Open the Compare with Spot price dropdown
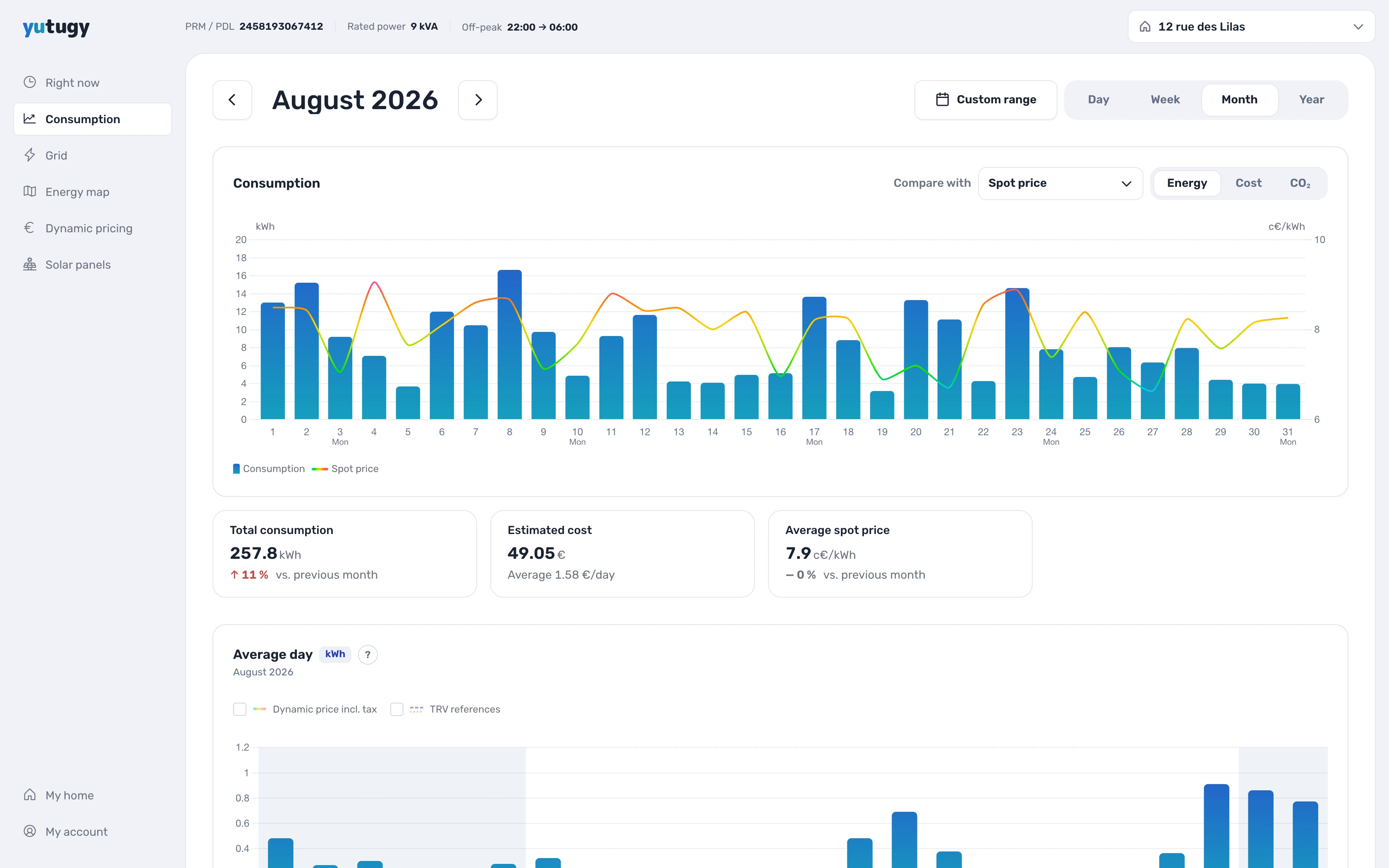This screenshot has width=1389, height=868. [x=1060, y=183]
